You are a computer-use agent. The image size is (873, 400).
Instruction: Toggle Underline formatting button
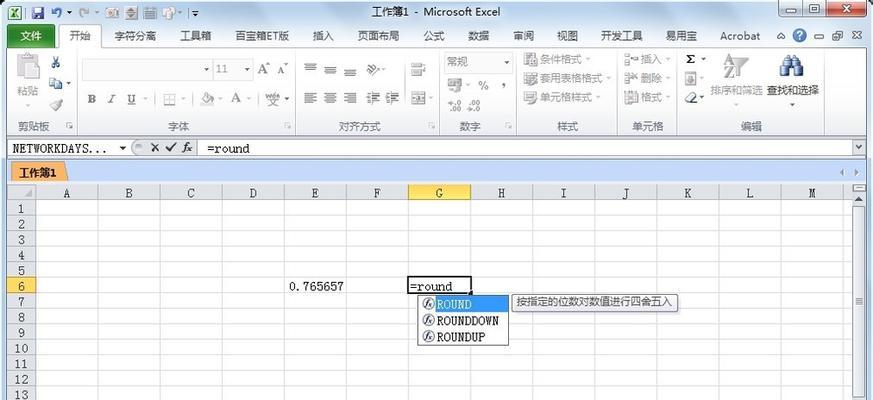(131, 99)
